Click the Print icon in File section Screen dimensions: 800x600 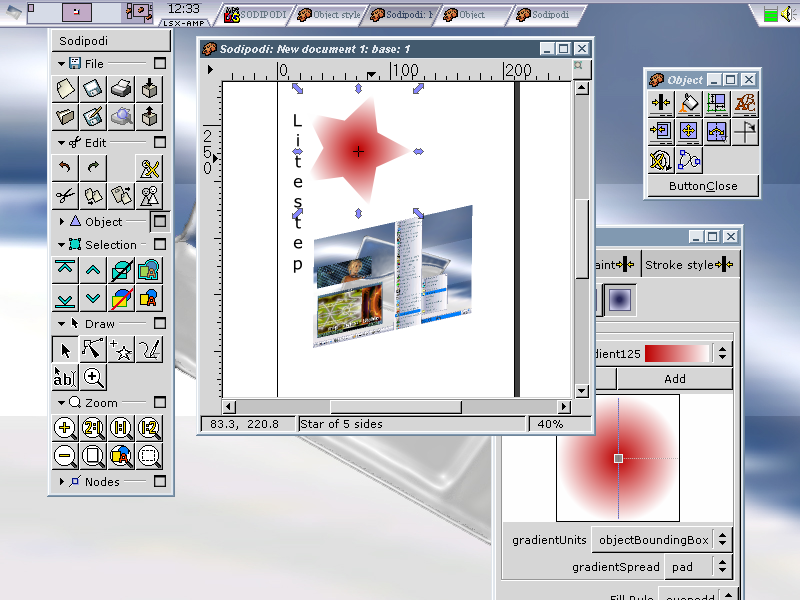coord(121,89)
